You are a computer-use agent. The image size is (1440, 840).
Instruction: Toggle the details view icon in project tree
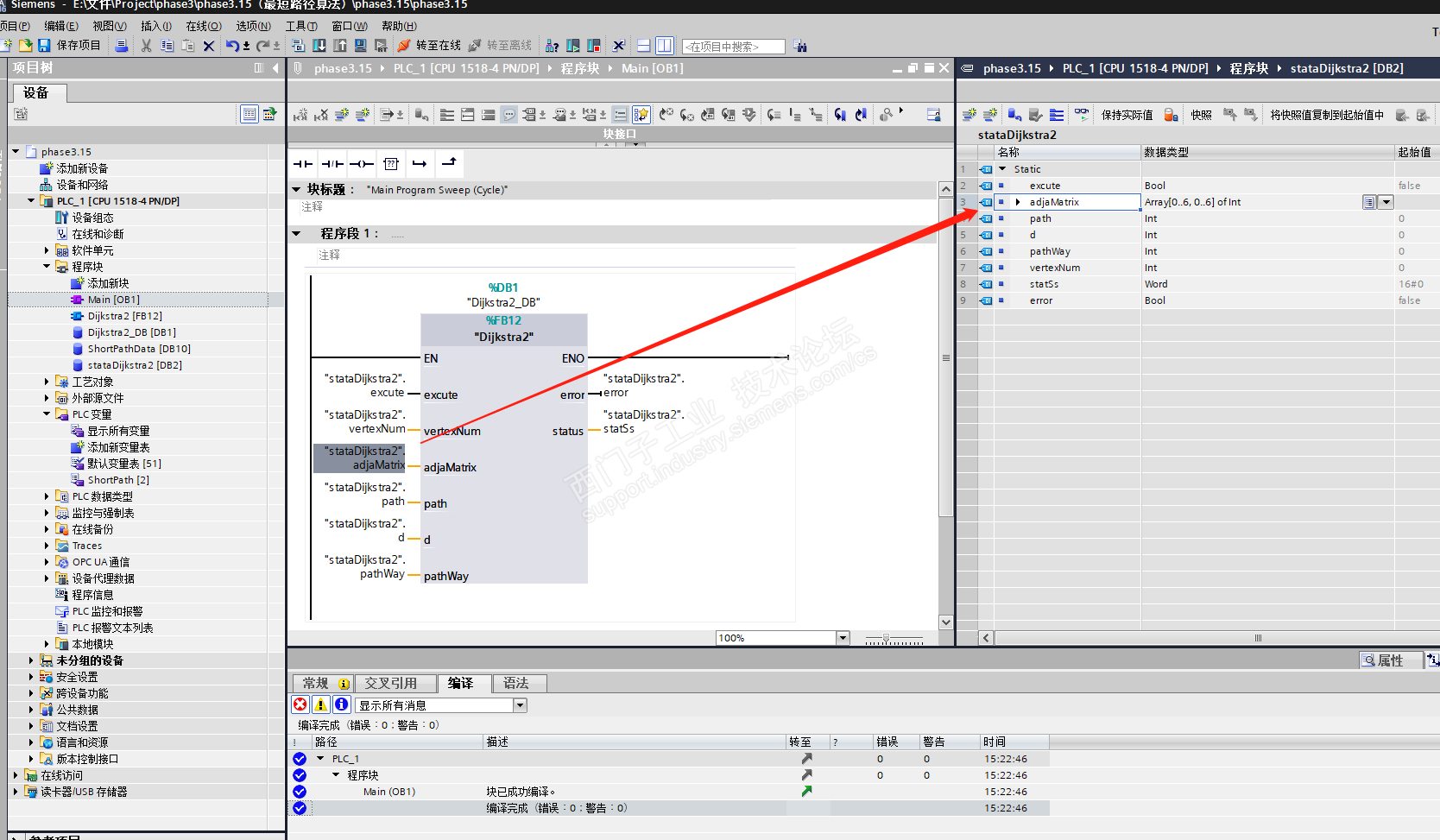click(x=249, y=114)
